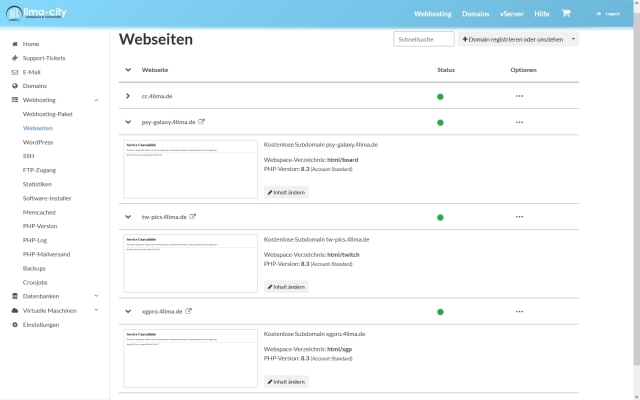Image resolution: width=640 pixels, height=400 pixels.
Task: Open options dots for cc.4lima.de
Action: tap(519, 96)
